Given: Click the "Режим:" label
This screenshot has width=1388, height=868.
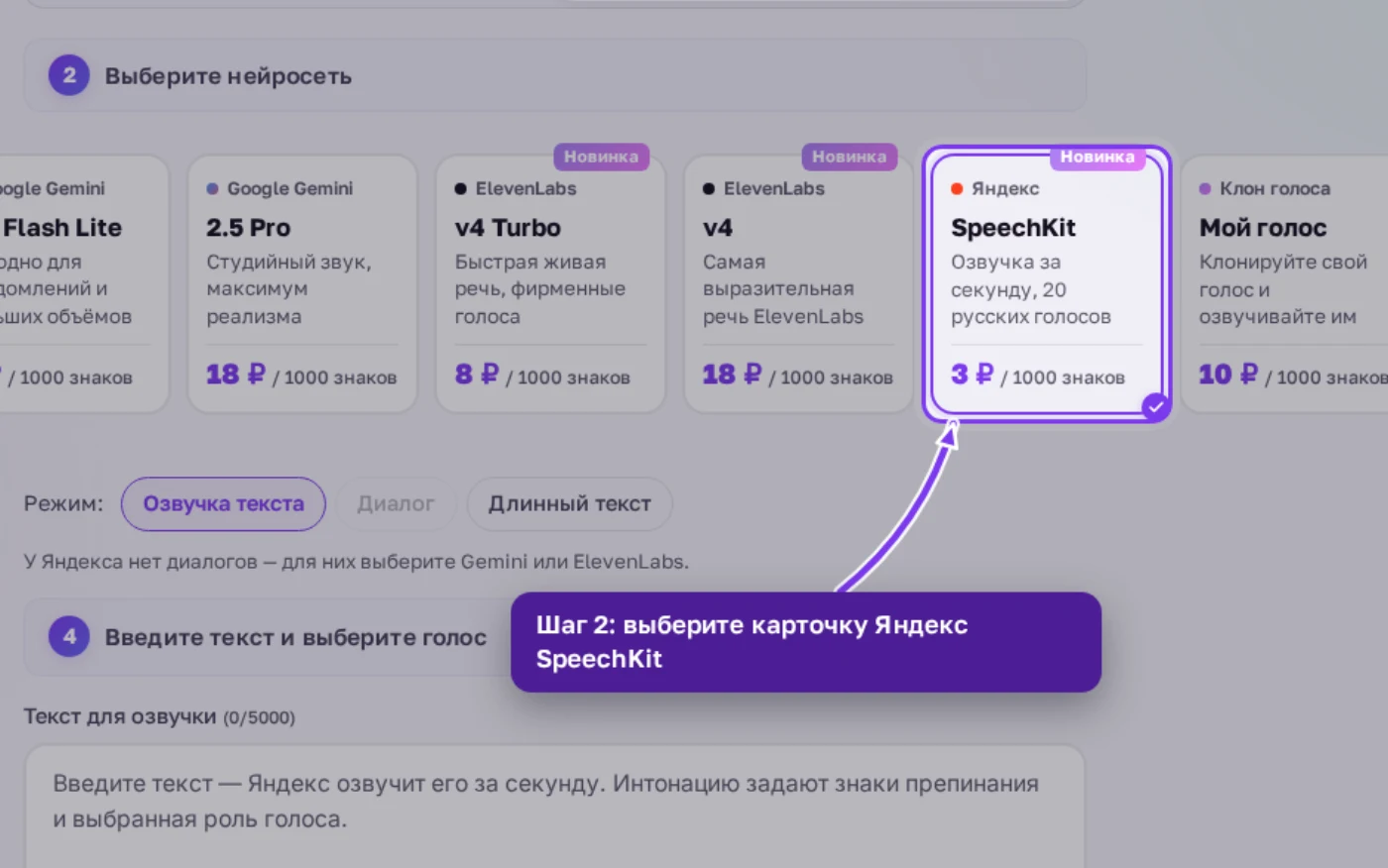Looking at the screenshot, I should tap(63, 503).
